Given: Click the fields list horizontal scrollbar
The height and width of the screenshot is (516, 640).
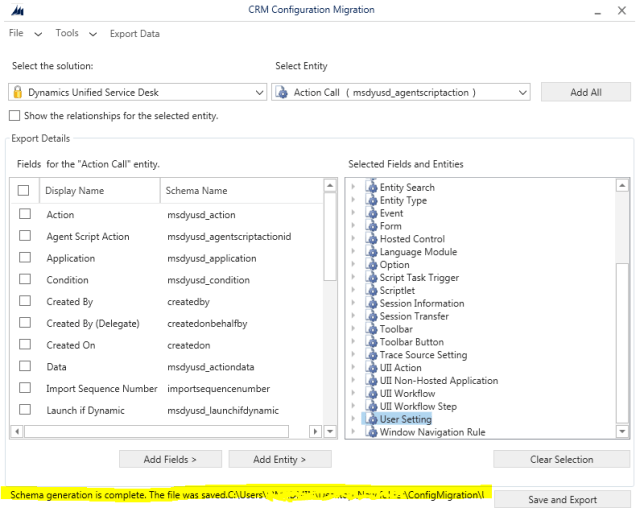Looking at the screenshot, I should [x=156, y=431].
